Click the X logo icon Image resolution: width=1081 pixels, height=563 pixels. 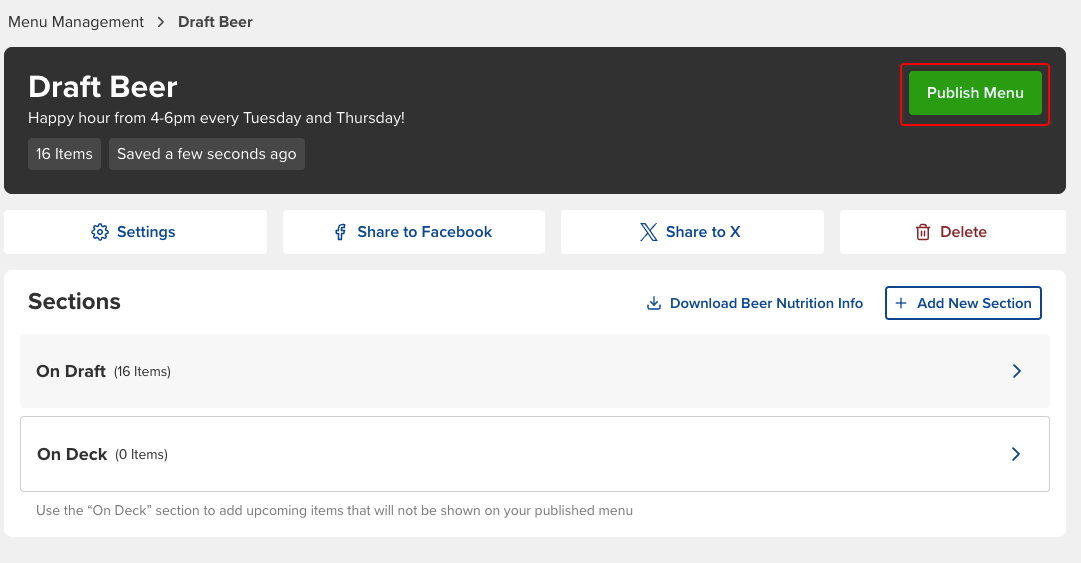click(648, 232)
